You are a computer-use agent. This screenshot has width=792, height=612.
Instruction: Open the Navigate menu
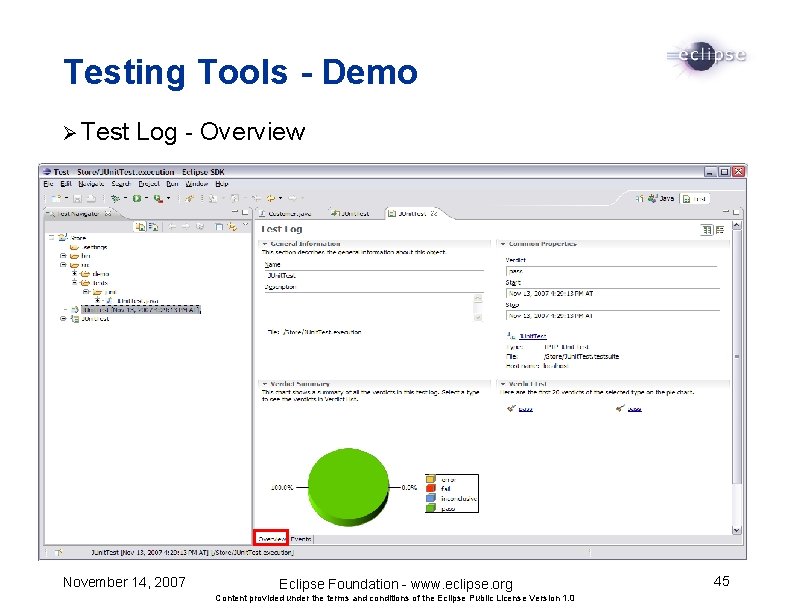[x=91, y=184]
